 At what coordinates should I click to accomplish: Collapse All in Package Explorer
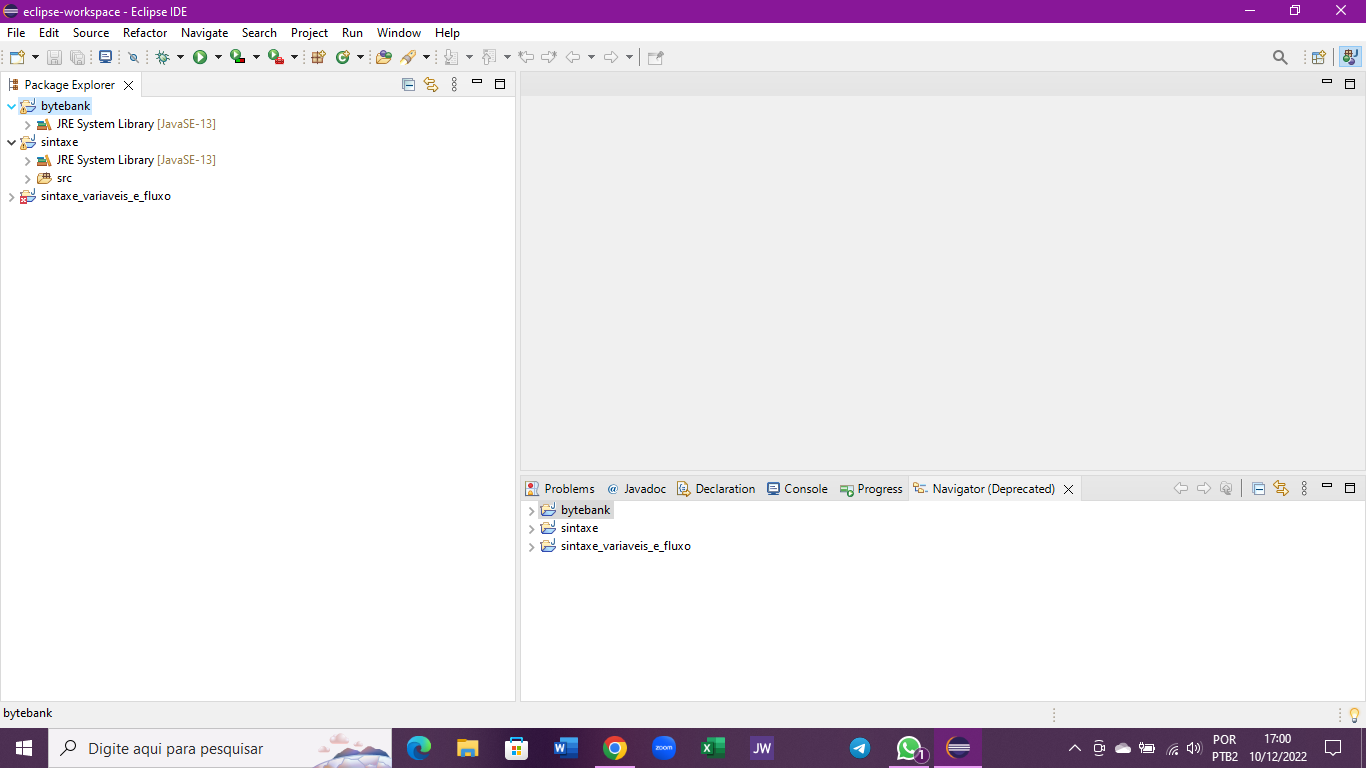pos(408,85)
